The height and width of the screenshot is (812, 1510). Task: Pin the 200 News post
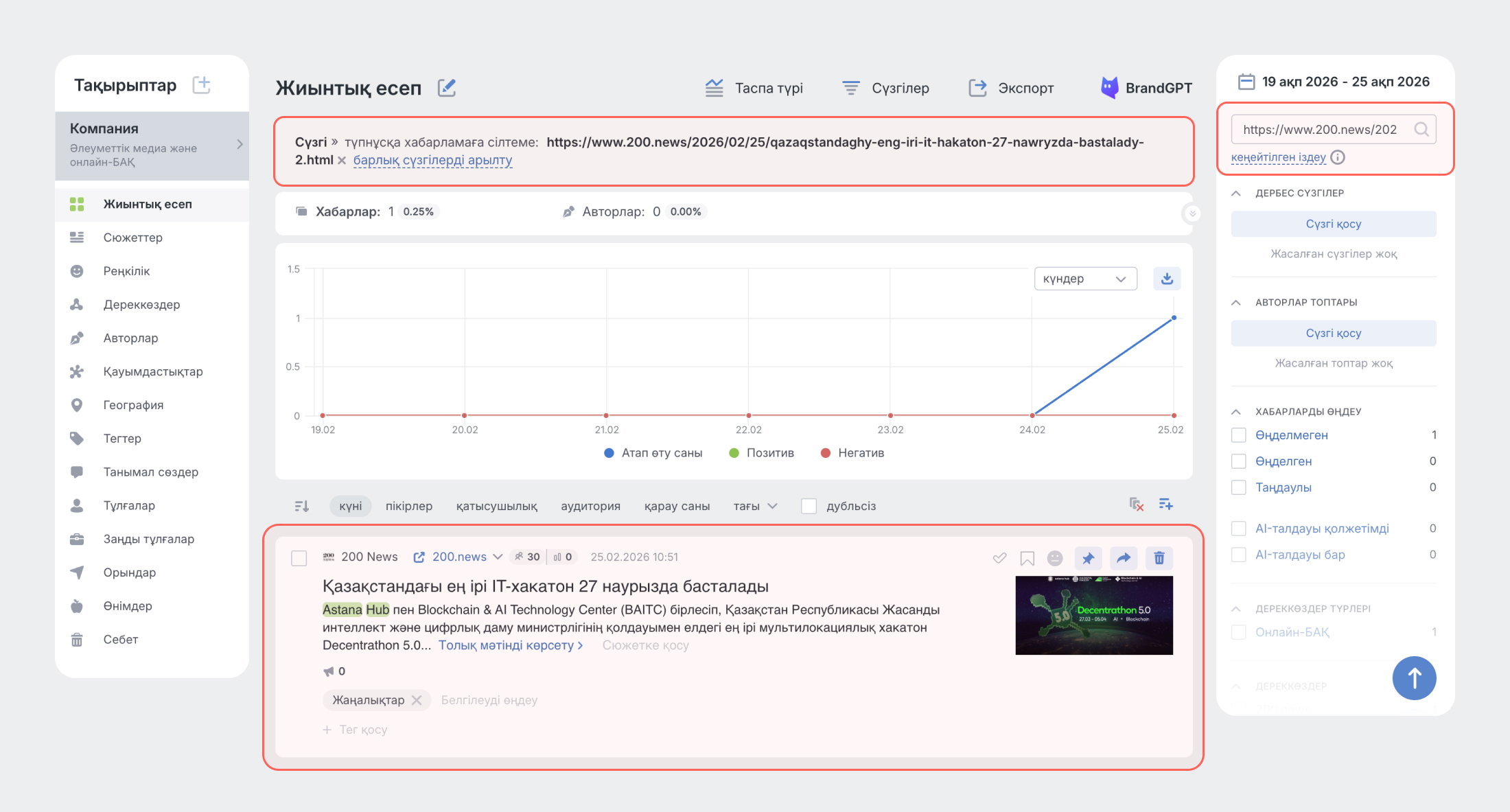1088,558
